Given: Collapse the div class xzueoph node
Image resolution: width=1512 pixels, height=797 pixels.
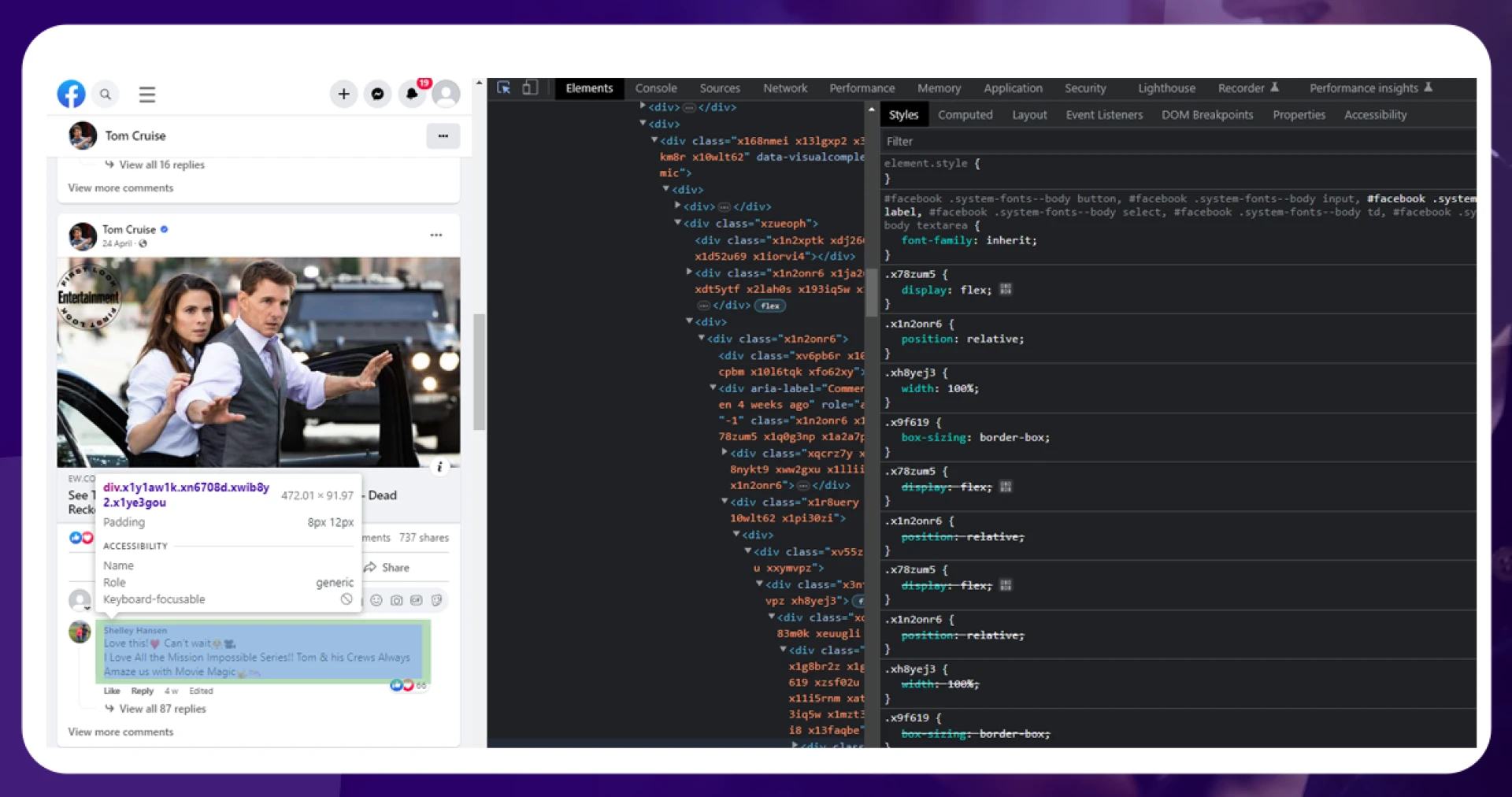Looking at the screenshot, I should tap(678, 223).
